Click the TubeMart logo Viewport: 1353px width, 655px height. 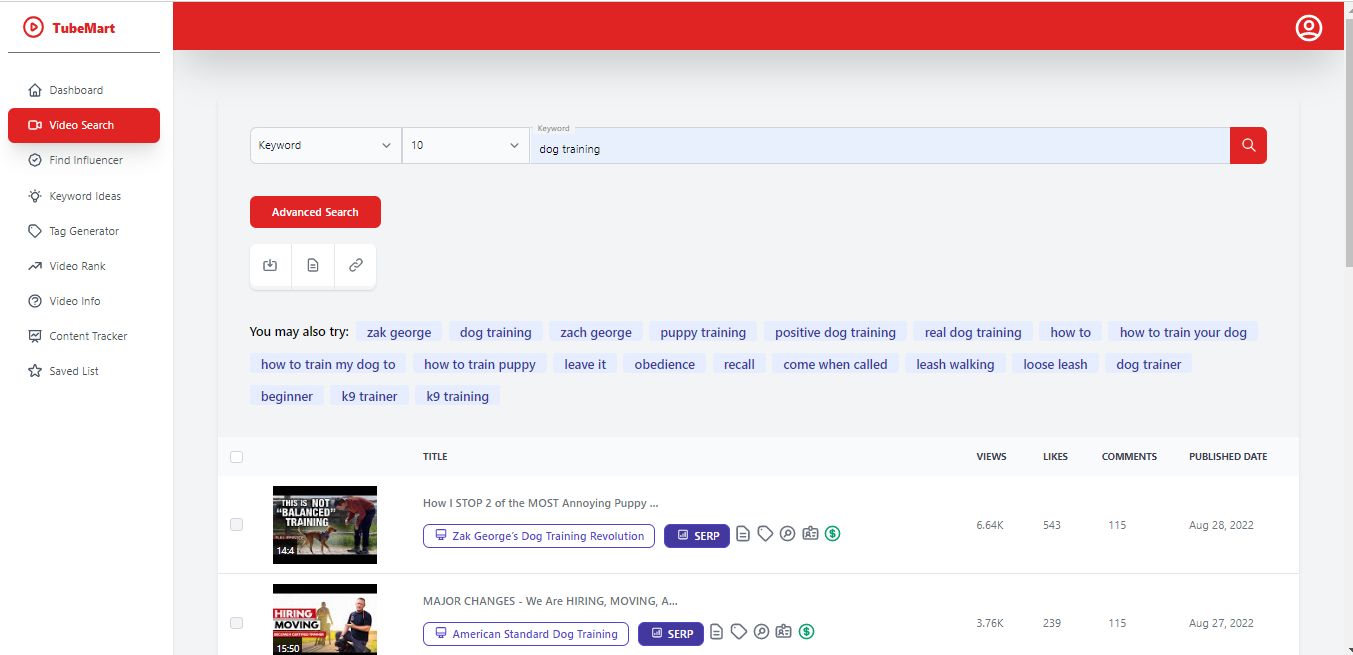tap(69, 28)
